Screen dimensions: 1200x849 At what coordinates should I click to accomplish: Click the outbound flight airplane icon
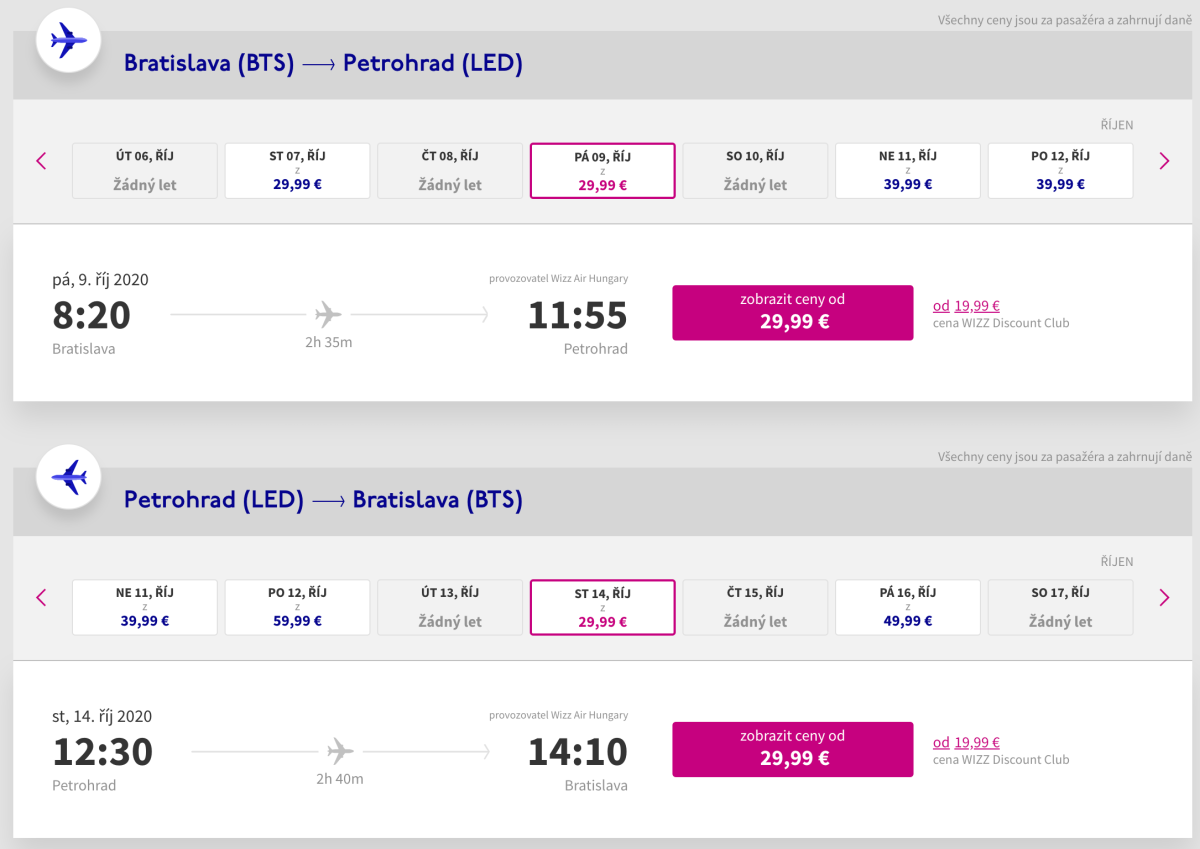pyautogui.click(x=68, y=42)
